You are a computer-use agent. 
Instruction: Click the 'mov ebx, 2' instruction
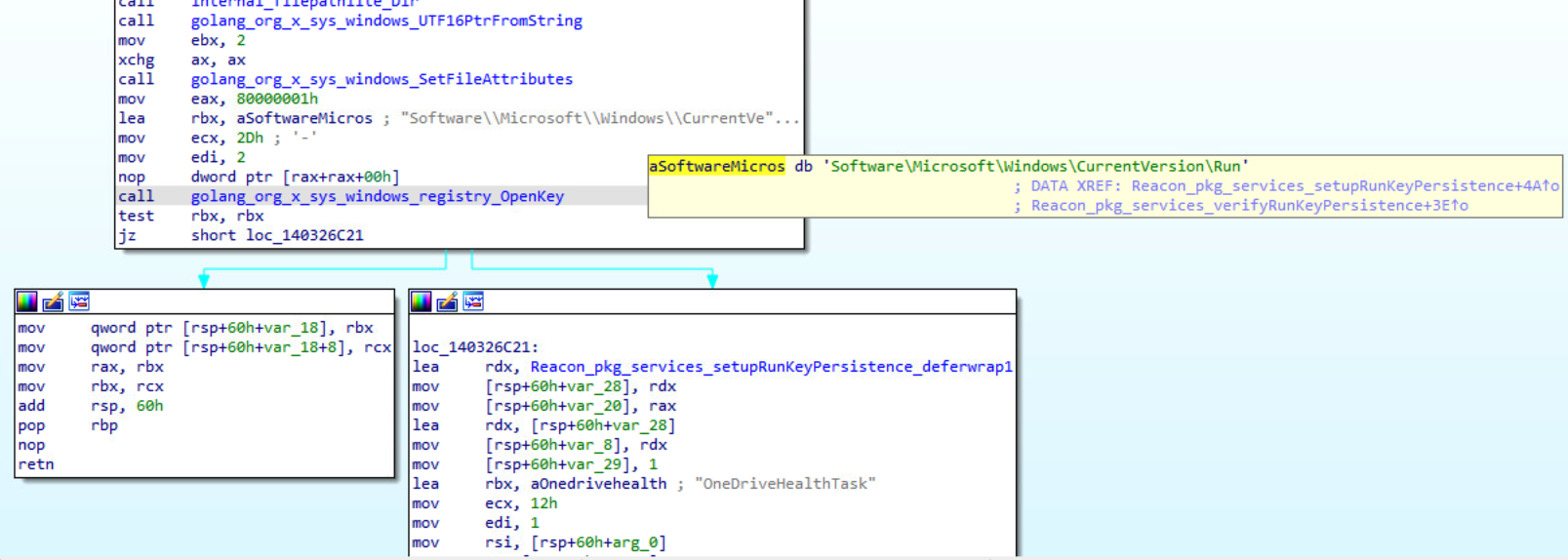(181, 40)
